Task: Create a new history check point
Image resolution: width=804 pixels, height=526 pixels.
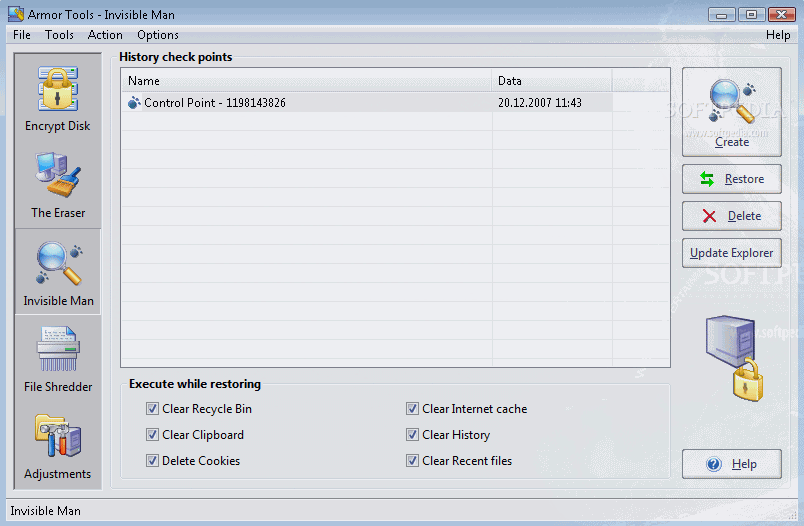Action: [x=732, y=112]
